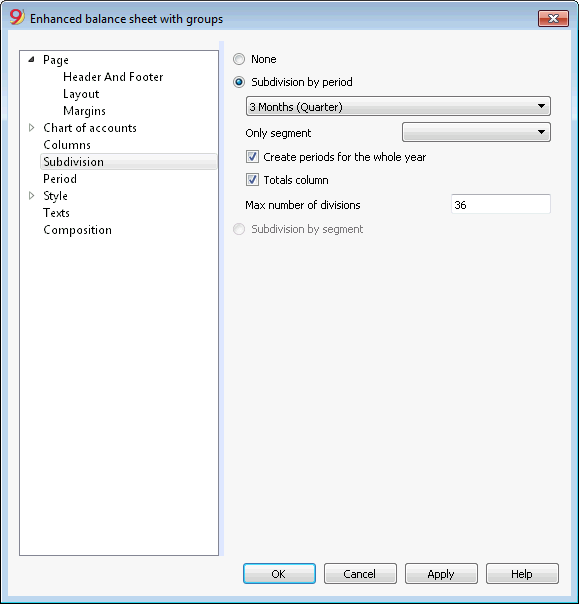Select the None radio option
The height and width of the screenshot is (604, 579).
tap(239, 59)
